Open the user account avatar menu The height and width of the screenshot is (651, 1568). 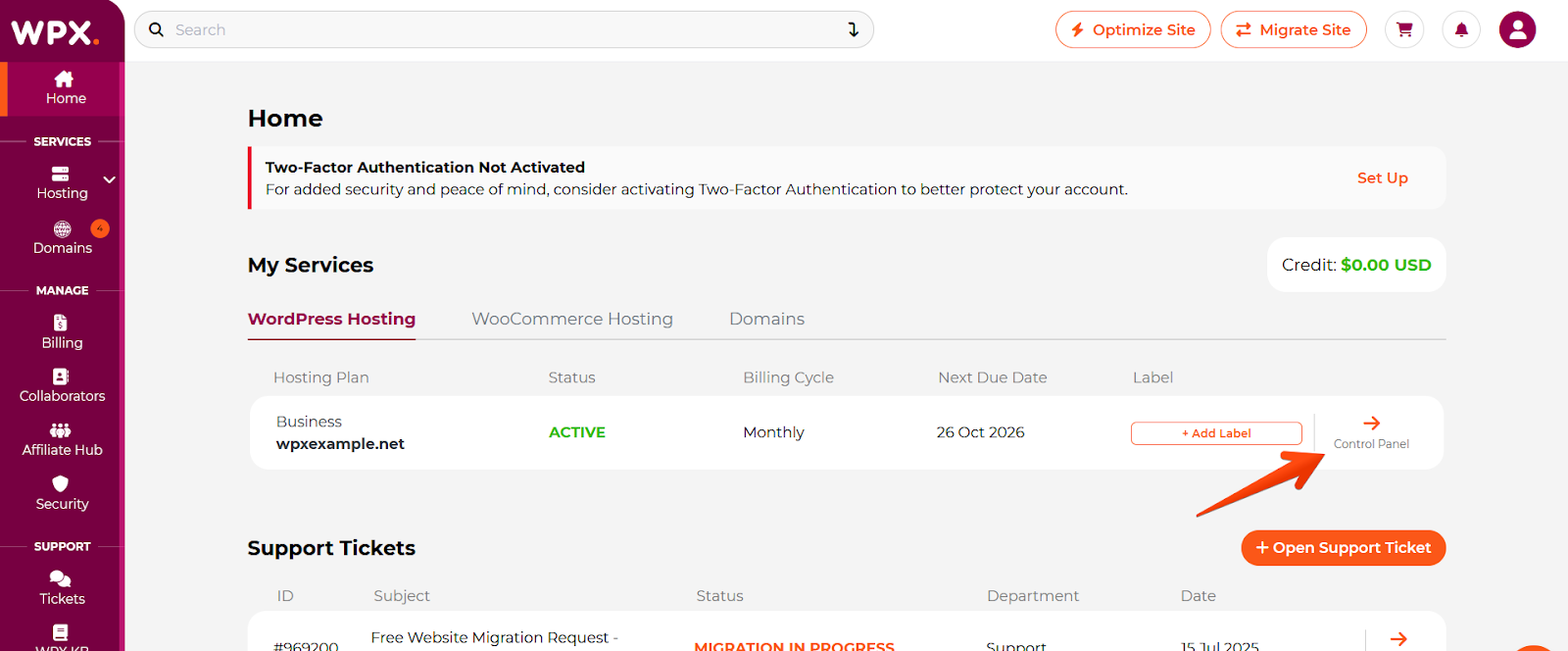pos(1517,29)
